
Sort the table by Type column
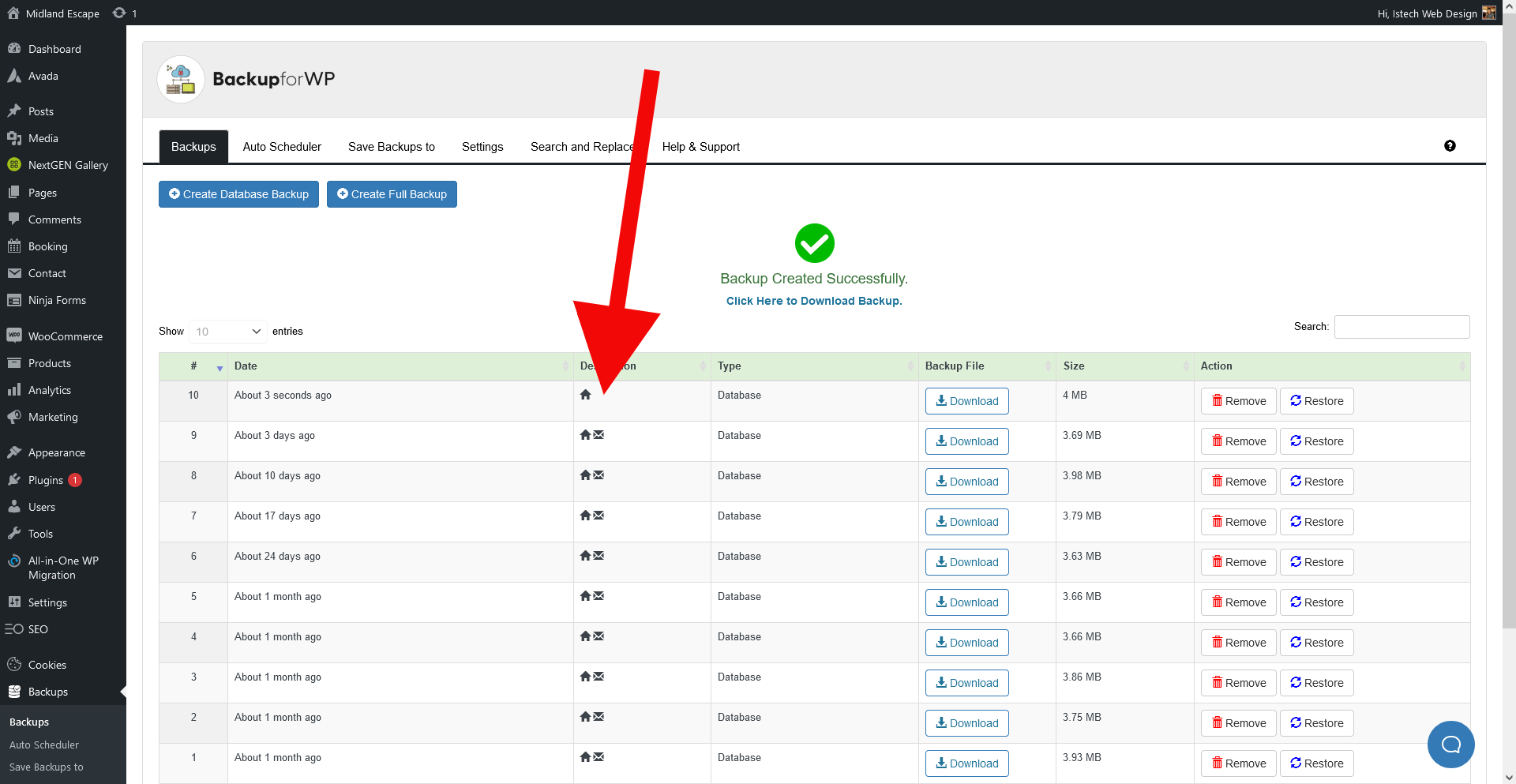coord(814,366)
